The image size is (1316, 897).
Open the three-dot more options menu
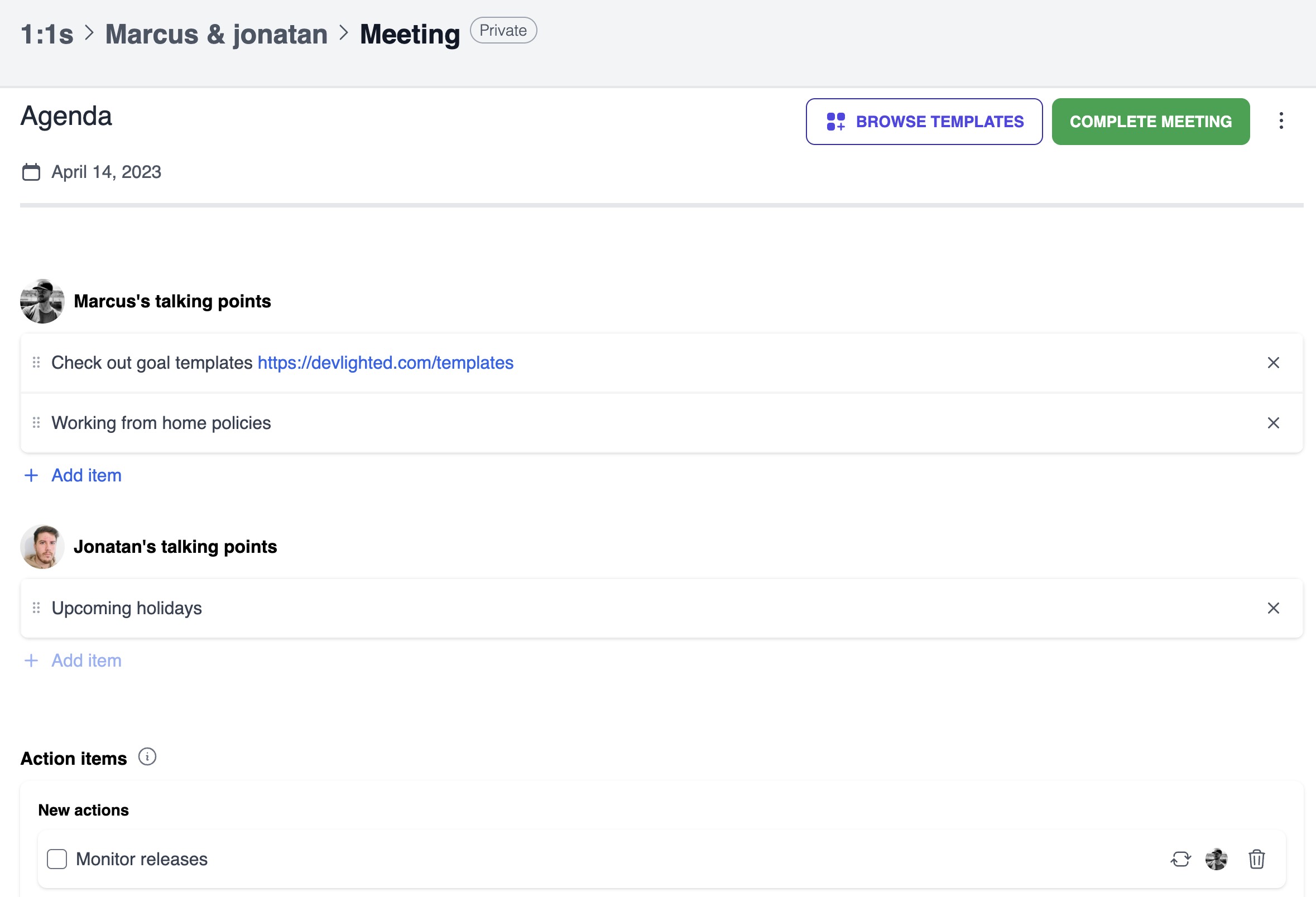point(1281,120)
